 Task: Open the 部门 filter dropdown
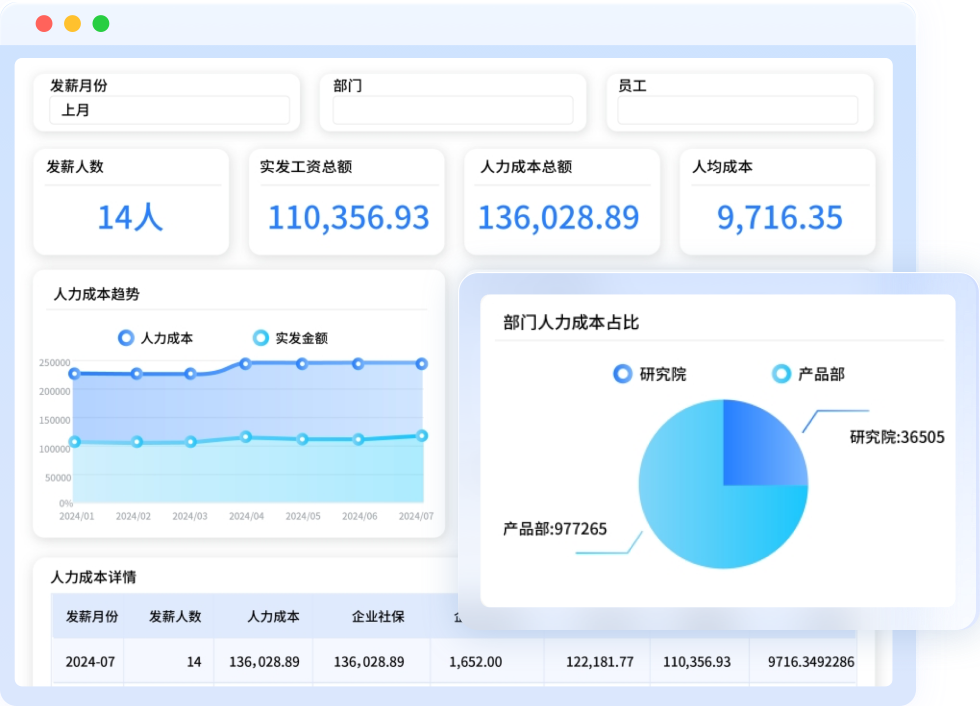453,110
